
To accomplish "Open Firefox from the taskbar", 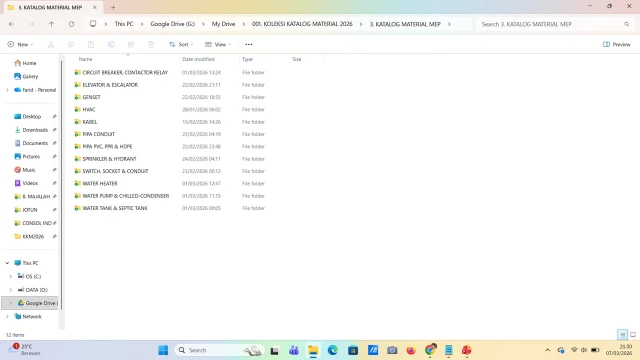I will 411,350.
